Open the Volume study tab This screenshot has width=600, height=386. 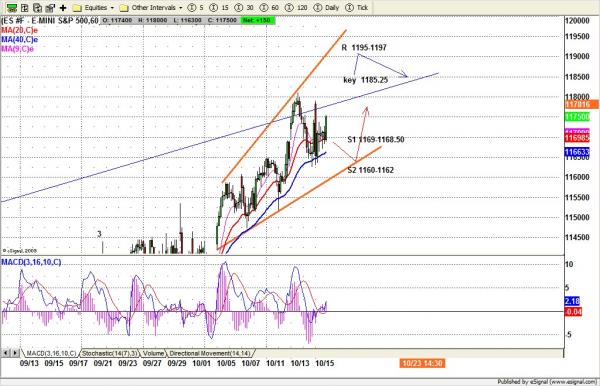coord(153,353)
